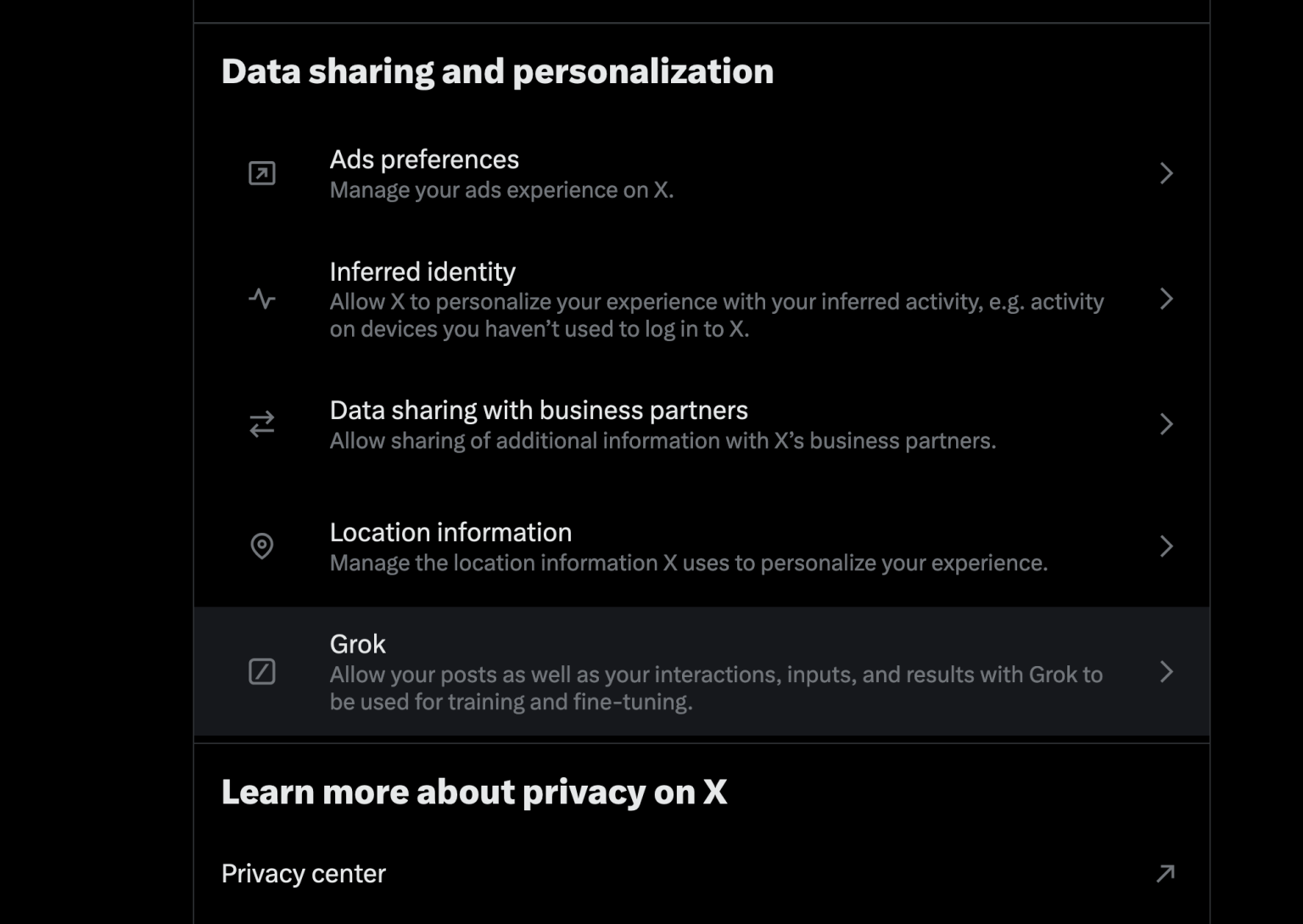
Task: Click the Inferred identity activity pulse icon
Action: [x=262, y=299]
